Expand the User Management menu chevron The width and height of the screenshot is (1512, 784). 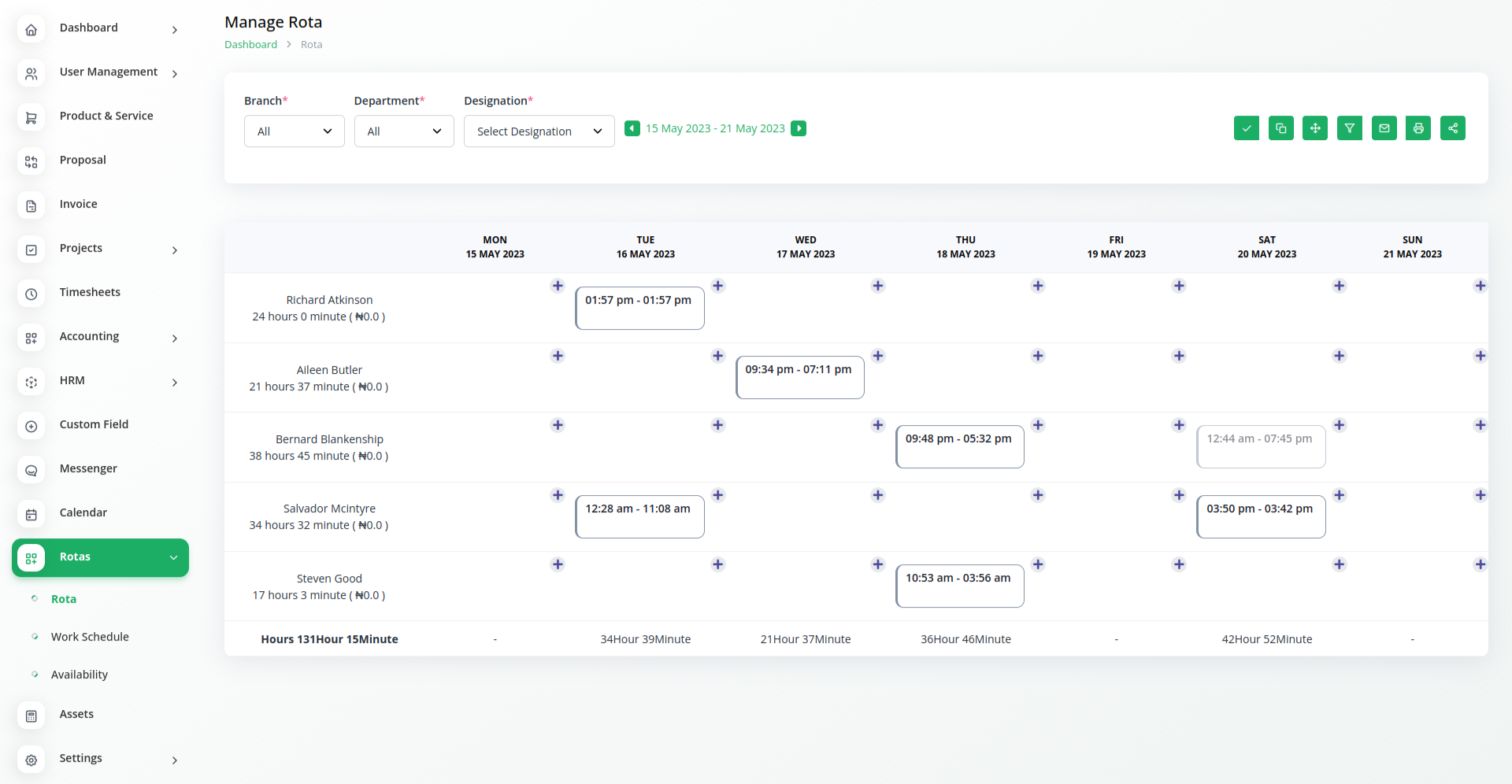click(x=175, y=74)
